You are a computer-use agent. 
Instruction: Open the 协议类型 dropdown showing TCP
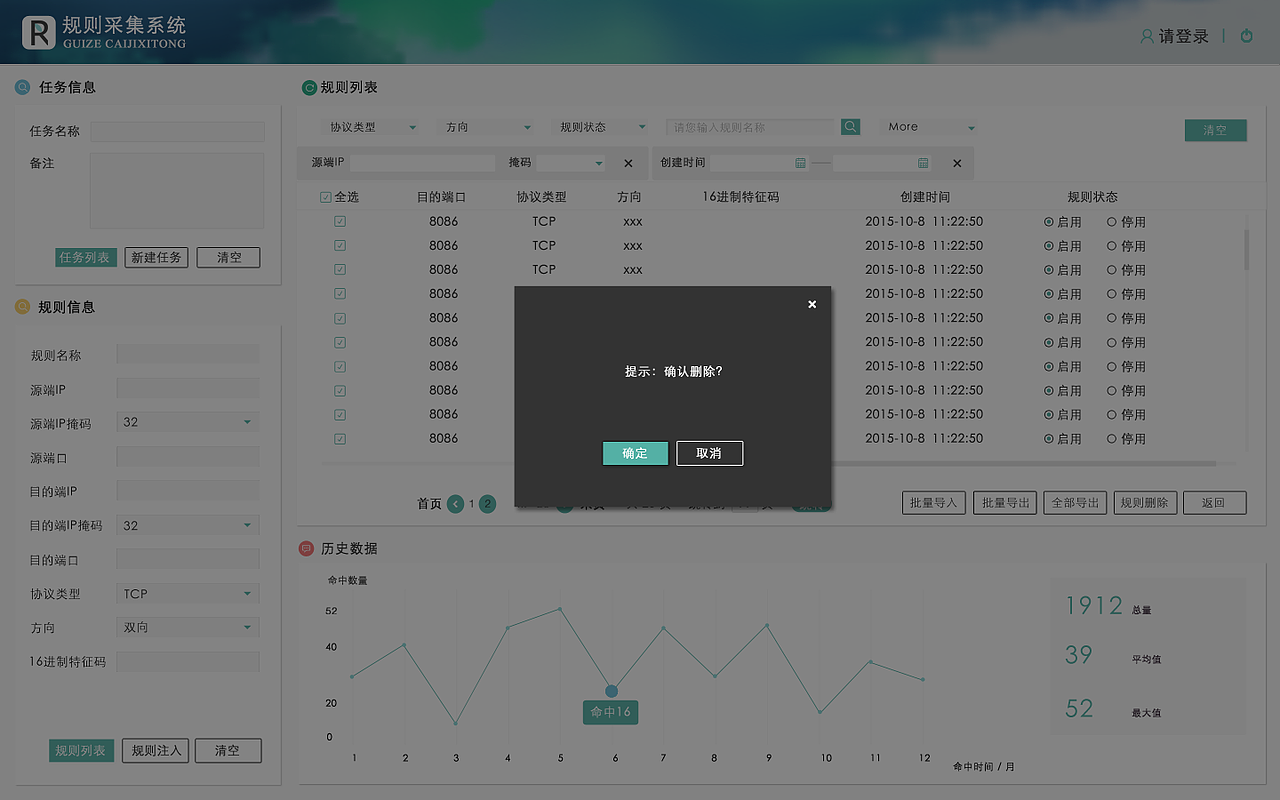[x=188, y=594]
